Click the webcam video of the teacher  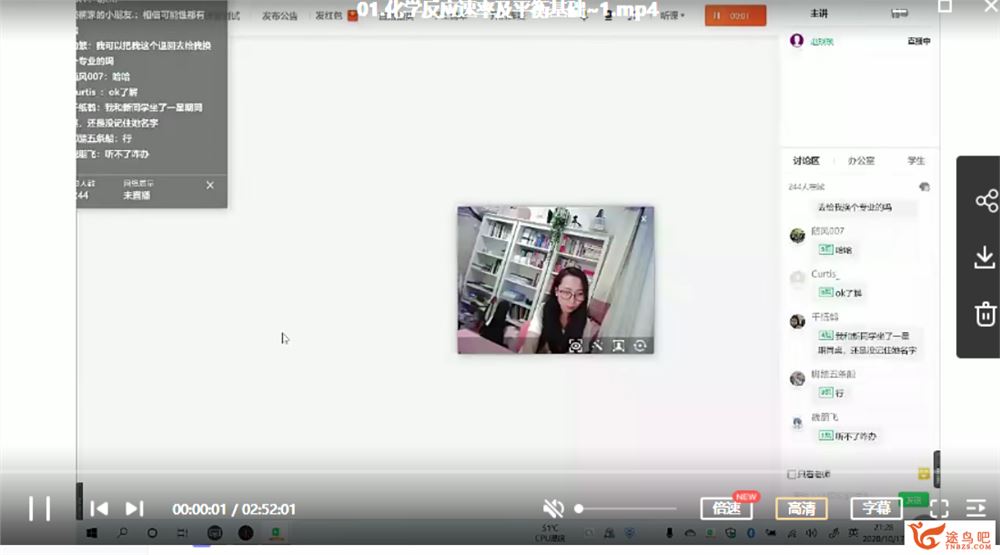[x=555, y=279]
